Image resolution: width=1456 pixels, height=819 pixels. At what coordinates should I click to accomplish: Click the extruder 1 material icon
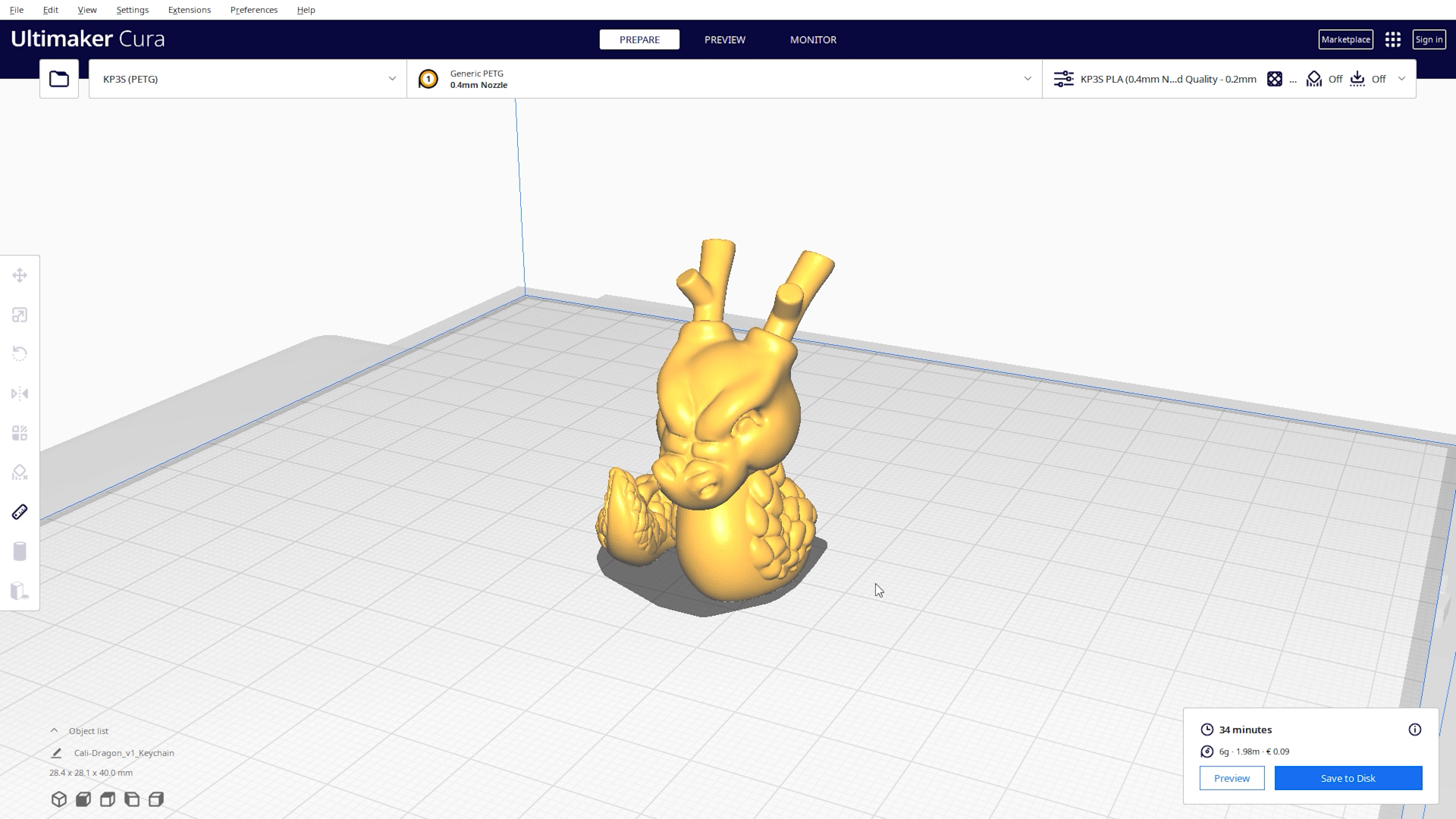(x=428, y=79)
